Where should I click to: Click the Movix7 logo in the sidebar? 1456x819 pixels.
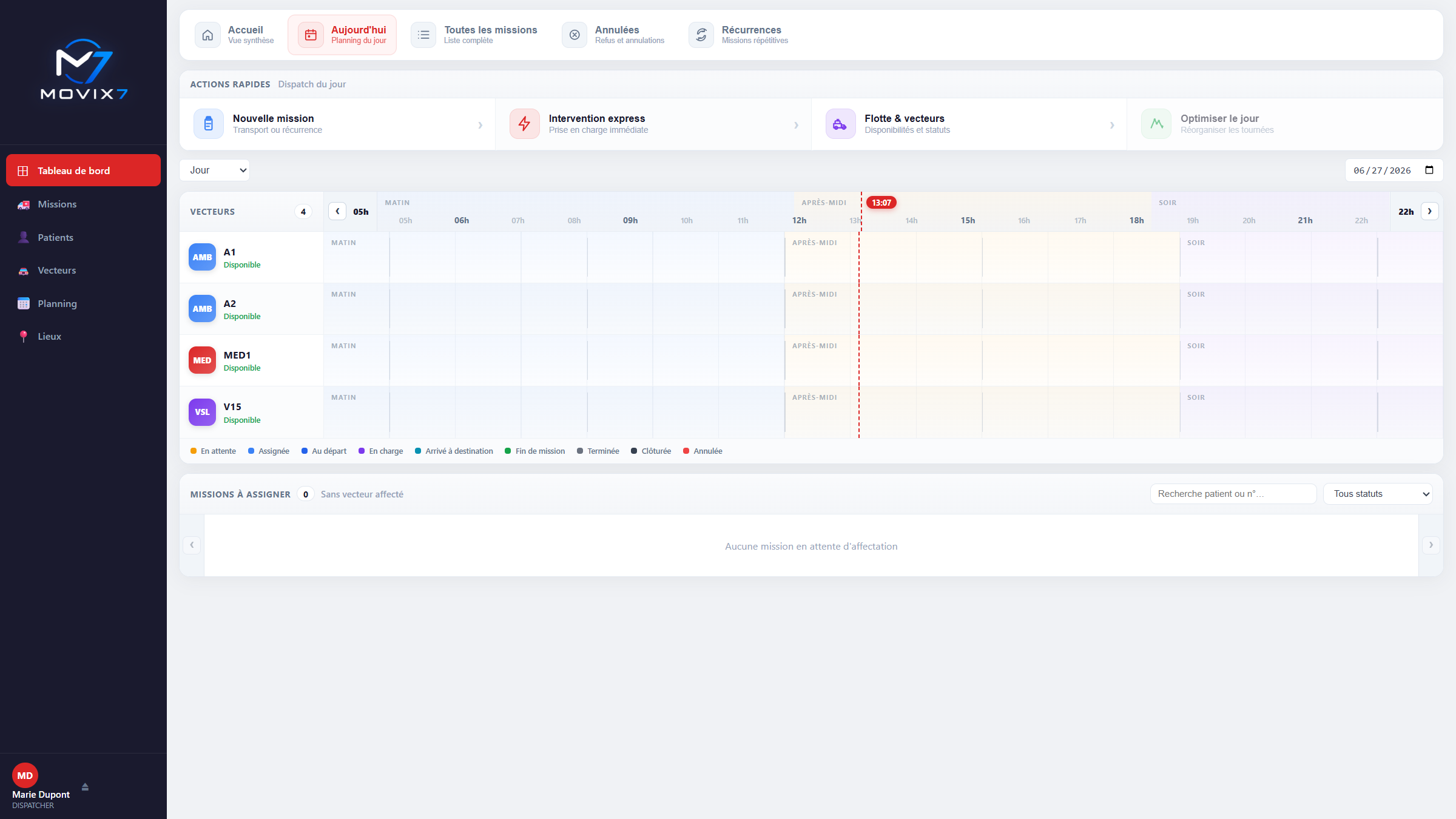(x=84, y=70)
